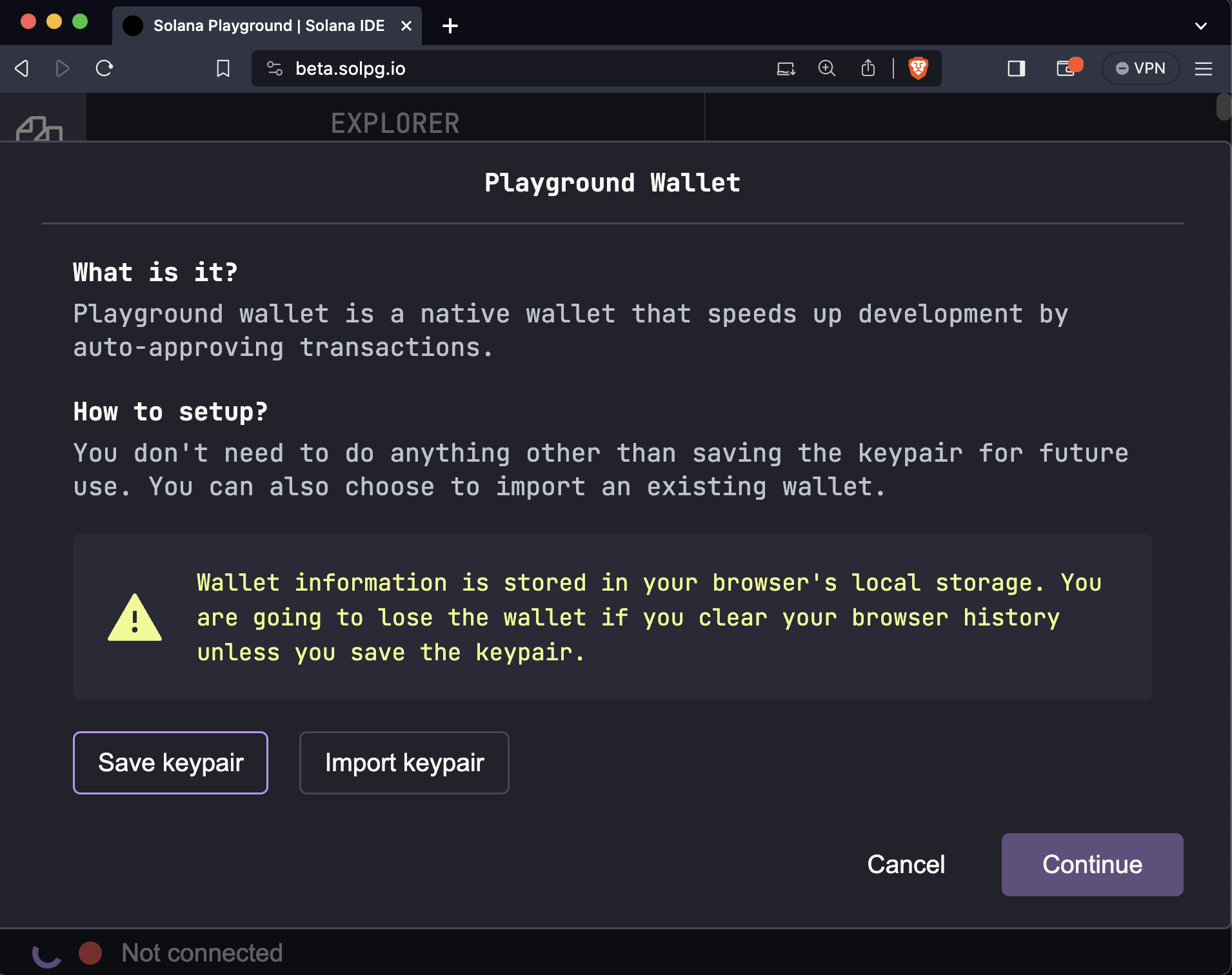
Task: Click the Import keypair button
Action: point(404,762)
